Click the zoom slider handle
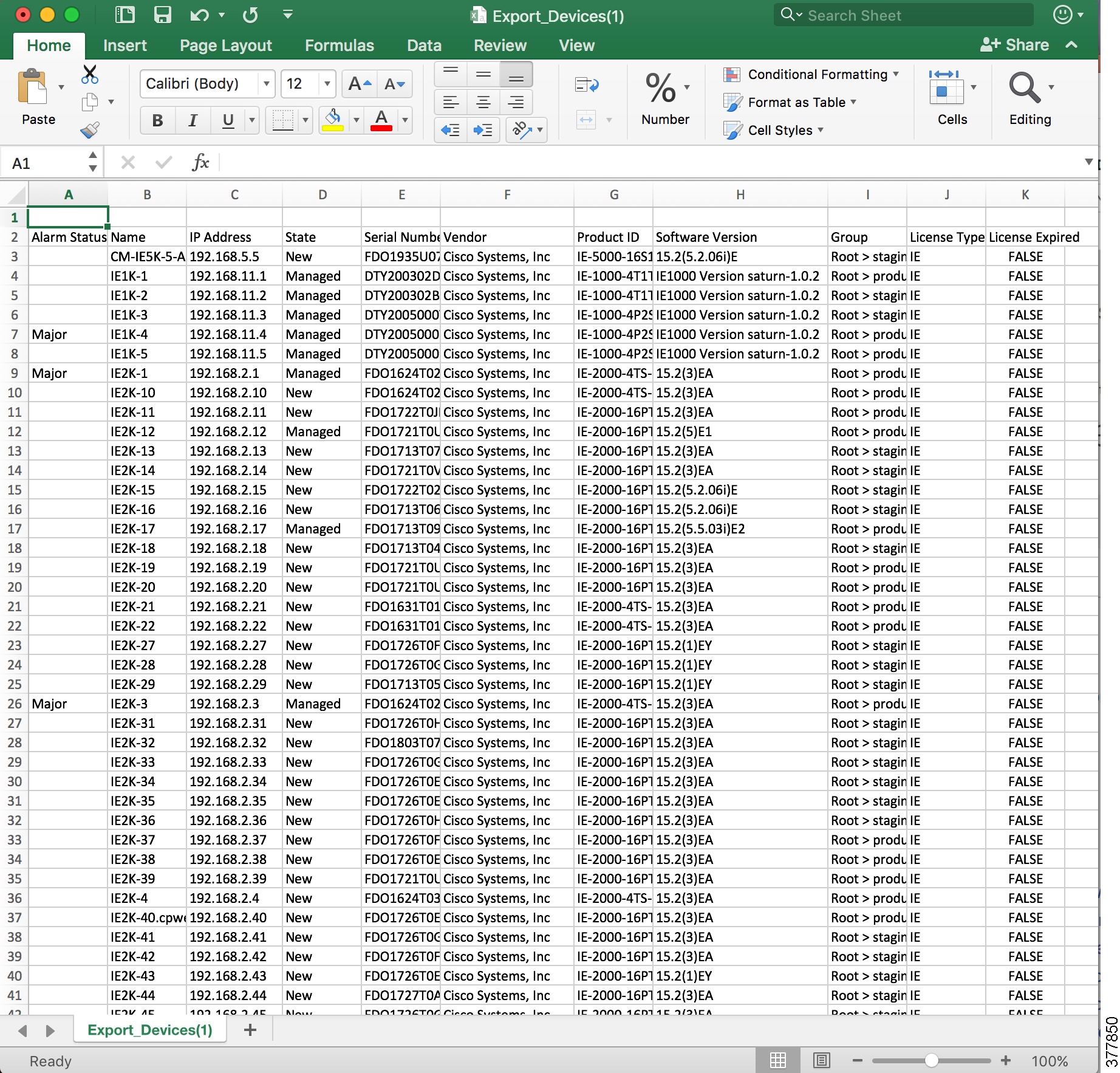The width and height of the screenshot is (1120, 1073). coord(931,1060)
